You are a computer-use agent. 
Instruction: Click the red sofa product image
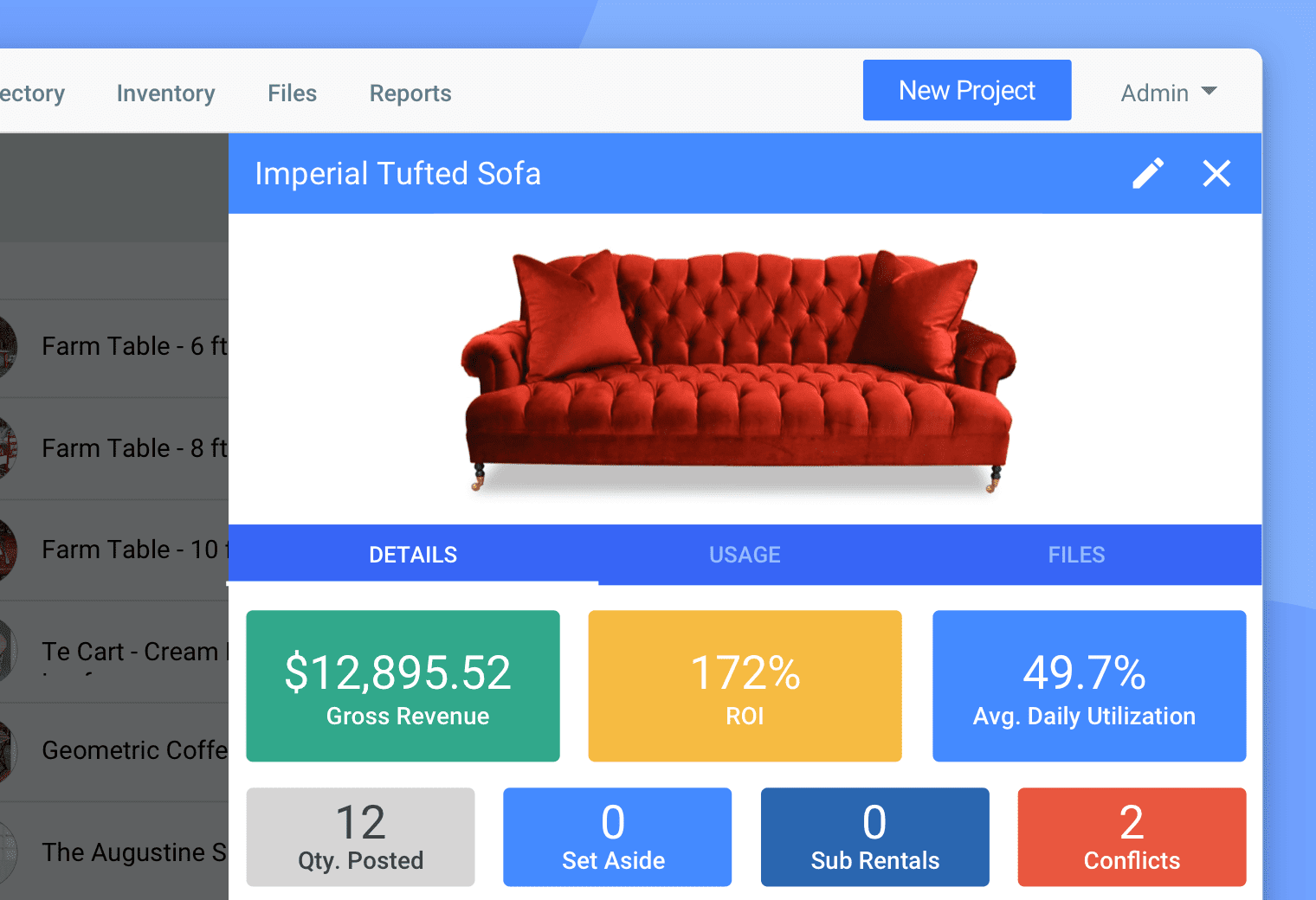(x=740, y=370)
